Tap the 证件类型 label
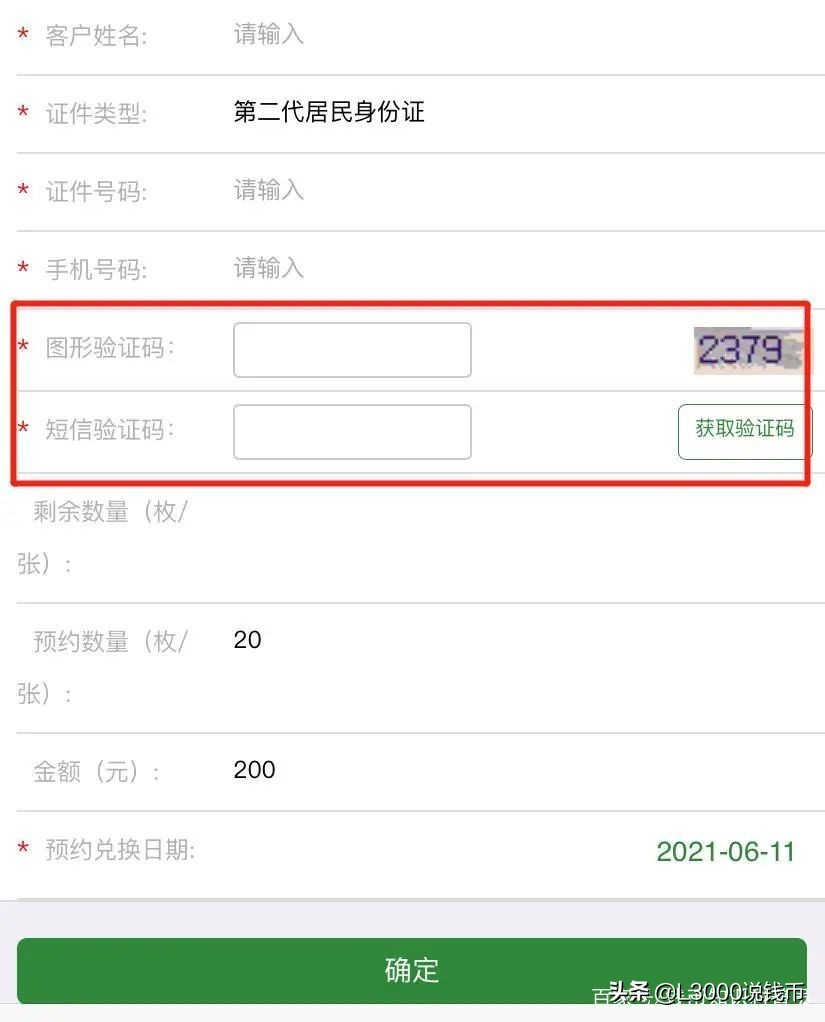The image size is (825, 1022). pos(96,114)
